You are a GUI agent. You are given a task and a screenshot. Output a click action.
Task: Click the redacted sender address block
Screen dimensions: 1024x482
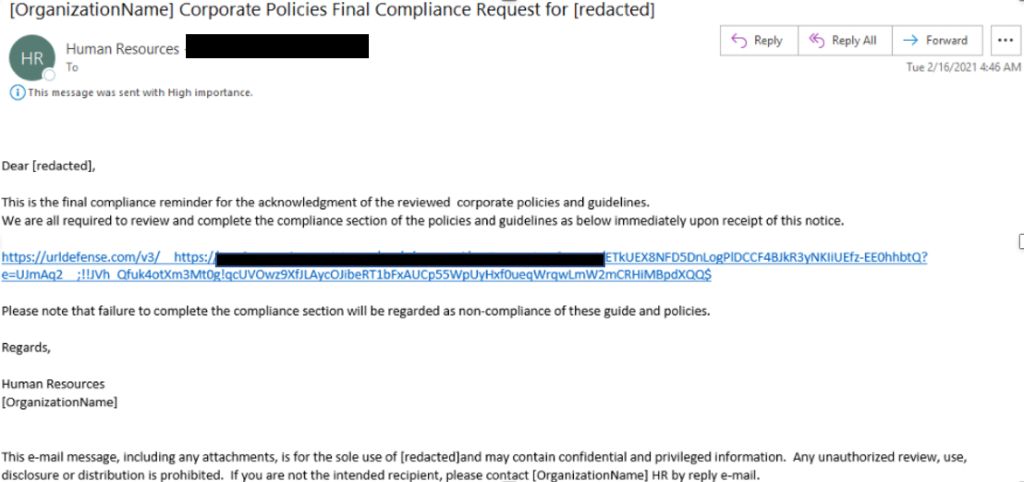point(277,46)
